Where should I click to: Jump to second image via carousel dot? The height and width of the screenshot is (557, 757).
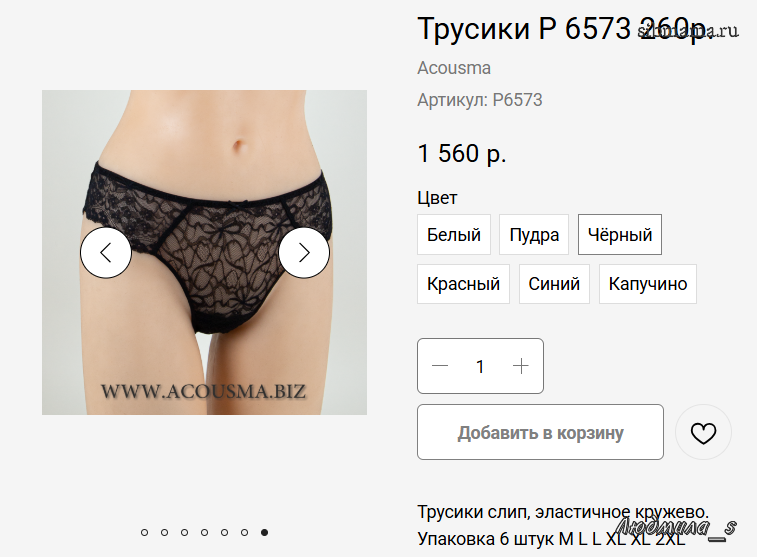165,532
